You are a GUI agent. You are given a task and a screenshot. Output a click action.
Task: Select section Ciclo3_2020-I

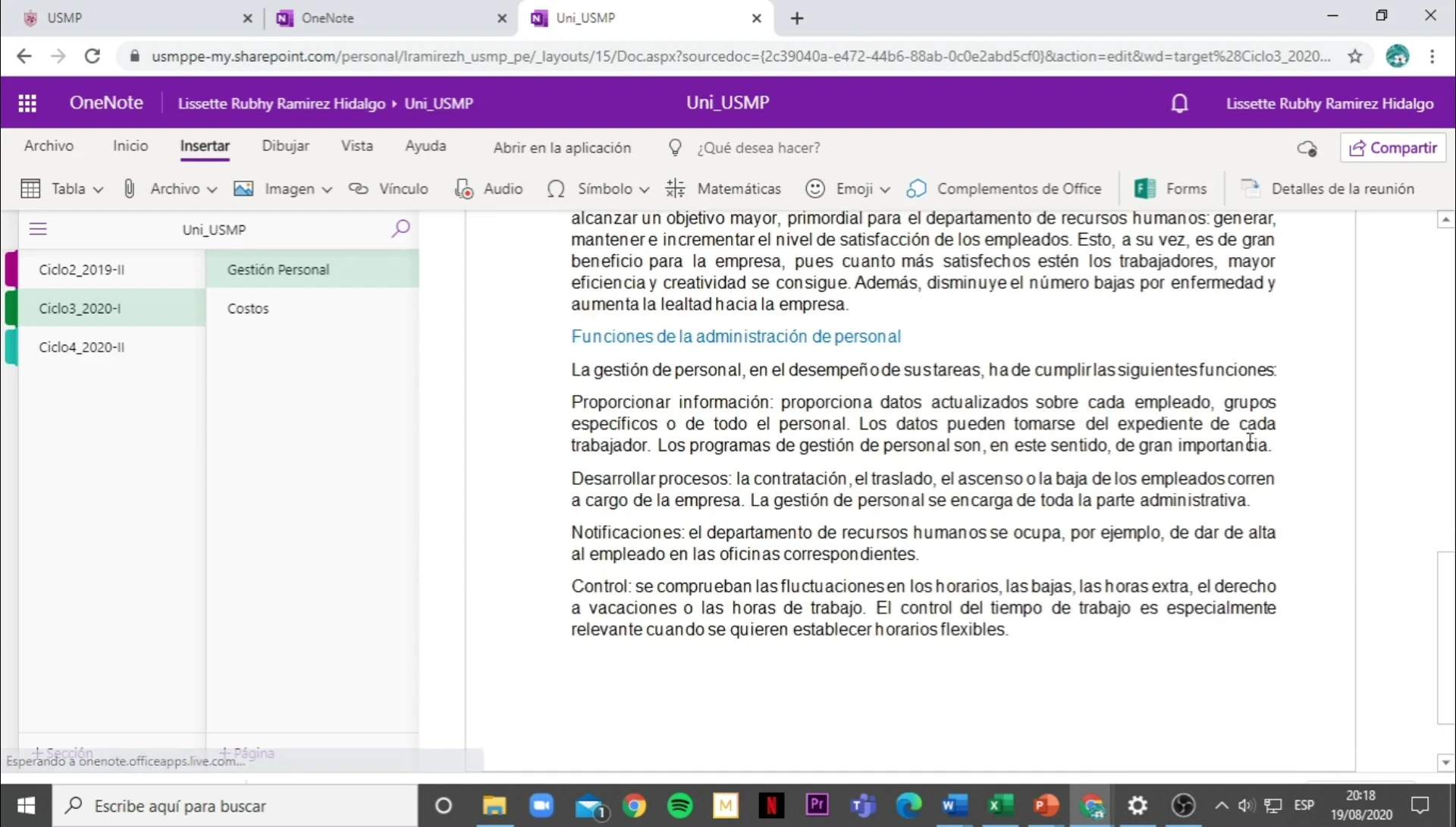111,308
